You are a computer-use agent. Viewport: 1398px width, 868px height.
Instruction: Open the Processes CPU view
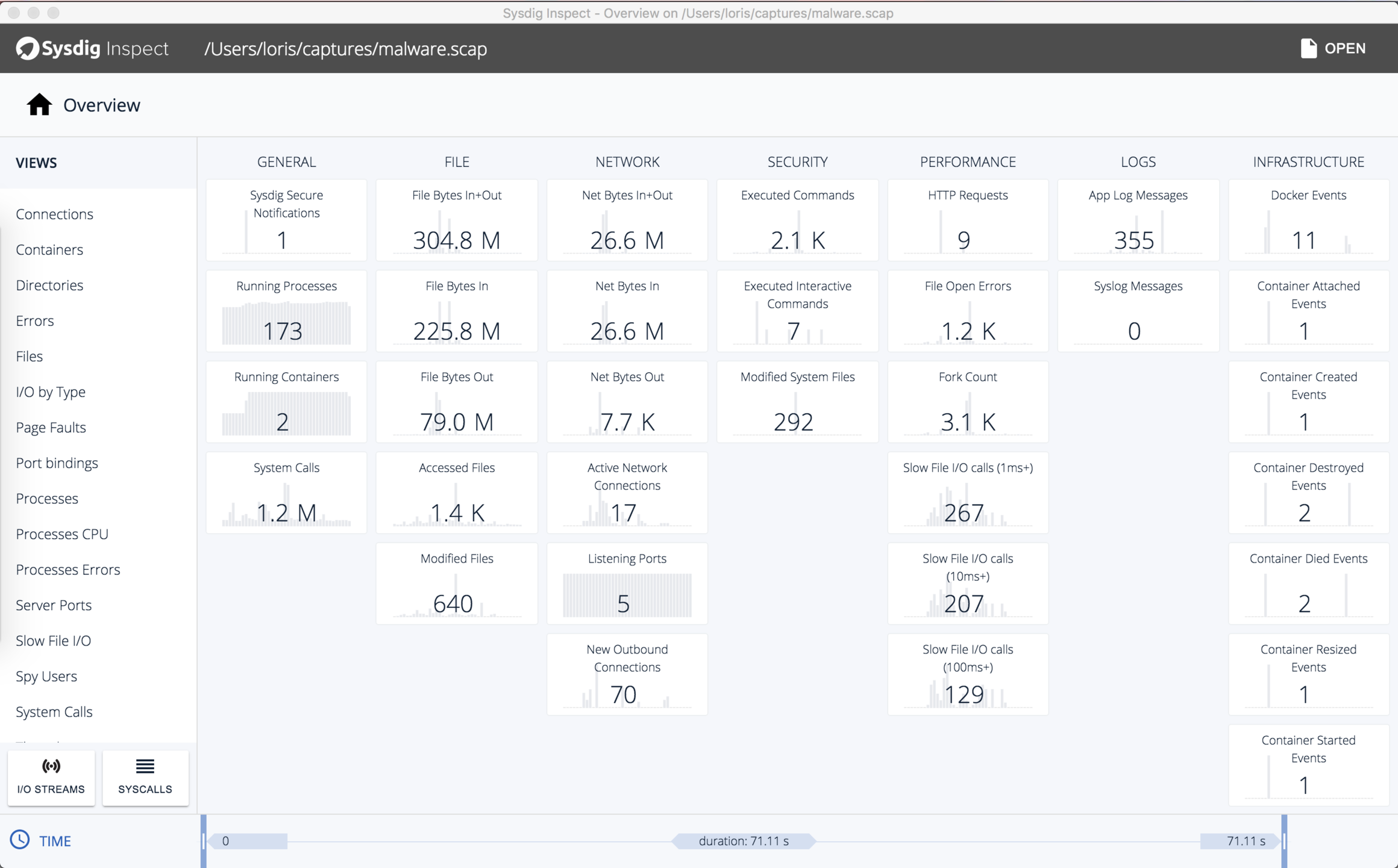tap(62, 534)
